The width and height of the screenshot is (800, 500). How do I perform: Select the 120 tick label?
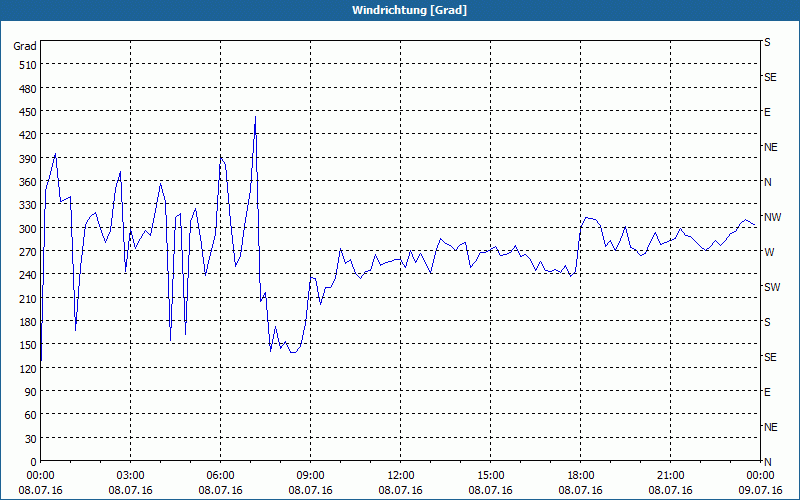pos(29,369)
